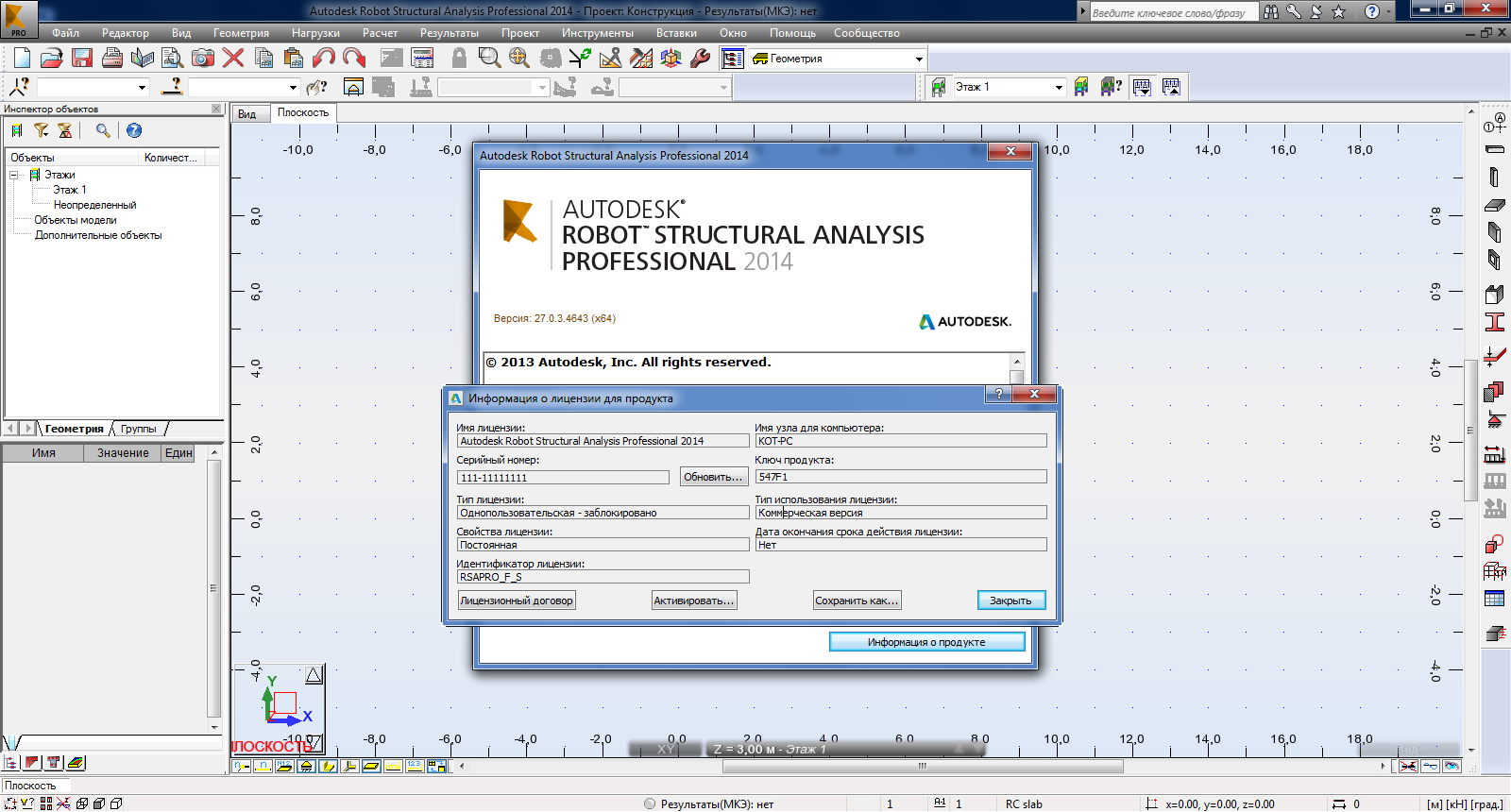The height and width of the screenshot is (812, 1511).
Task: Click the Open project folder icon
Action: coord(52,58)
